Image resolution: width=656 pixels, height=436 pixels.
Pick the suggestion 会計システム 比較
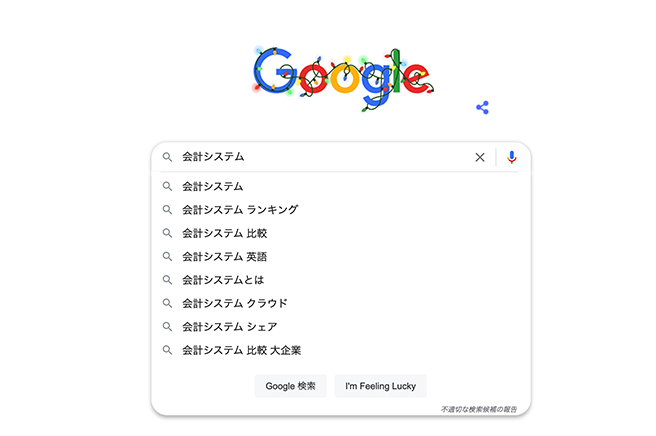click(225, 233)
